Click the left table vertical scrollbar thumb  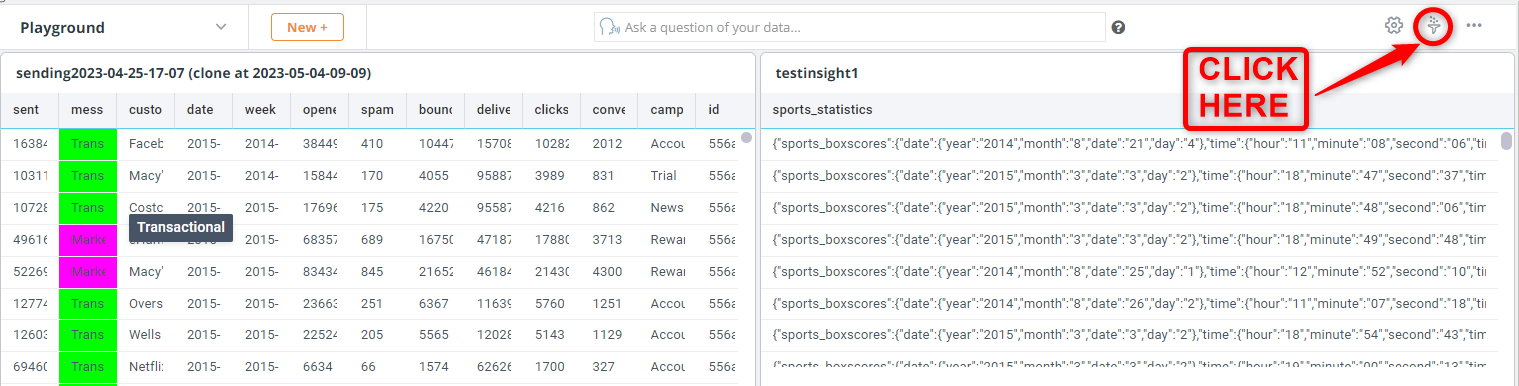coord(746,138)
